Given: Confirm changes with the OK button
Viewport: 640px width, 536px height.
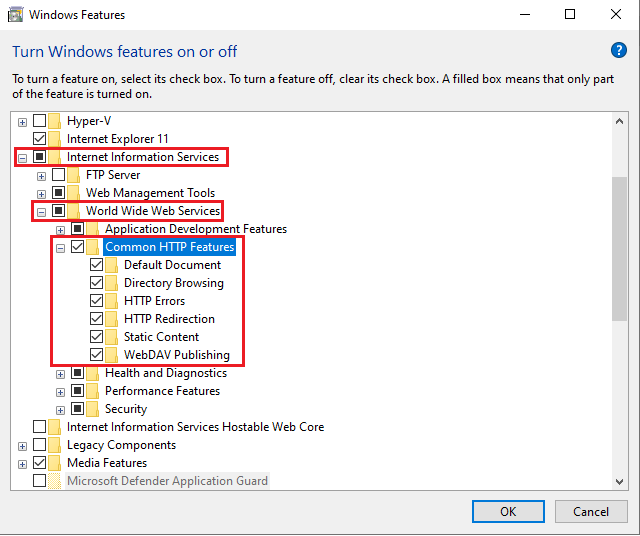Looking at the screenshot, I should (x=508, y=512).
